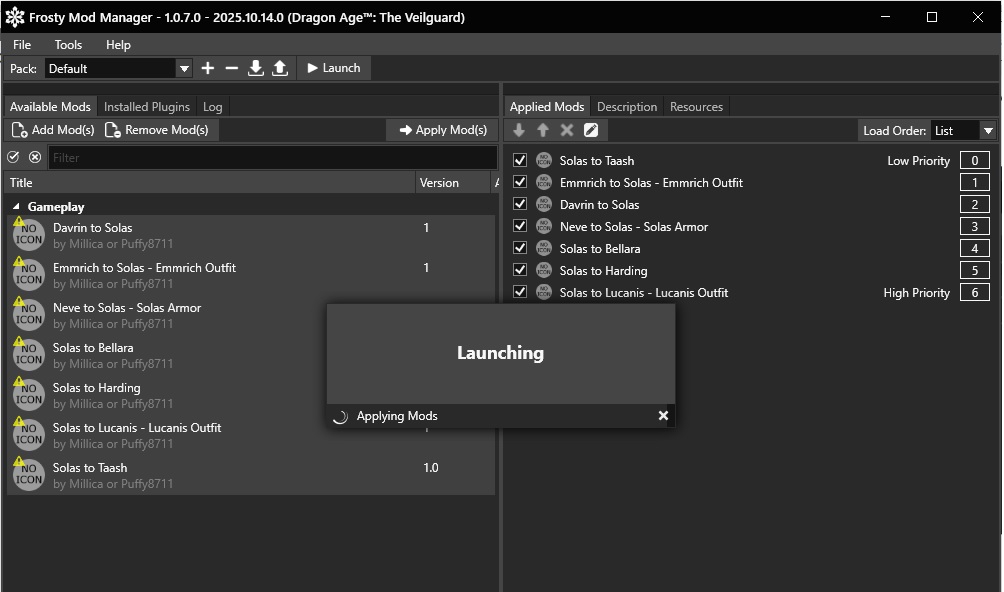Click applied Solas to Taash small icon

(x=544, y=160)
